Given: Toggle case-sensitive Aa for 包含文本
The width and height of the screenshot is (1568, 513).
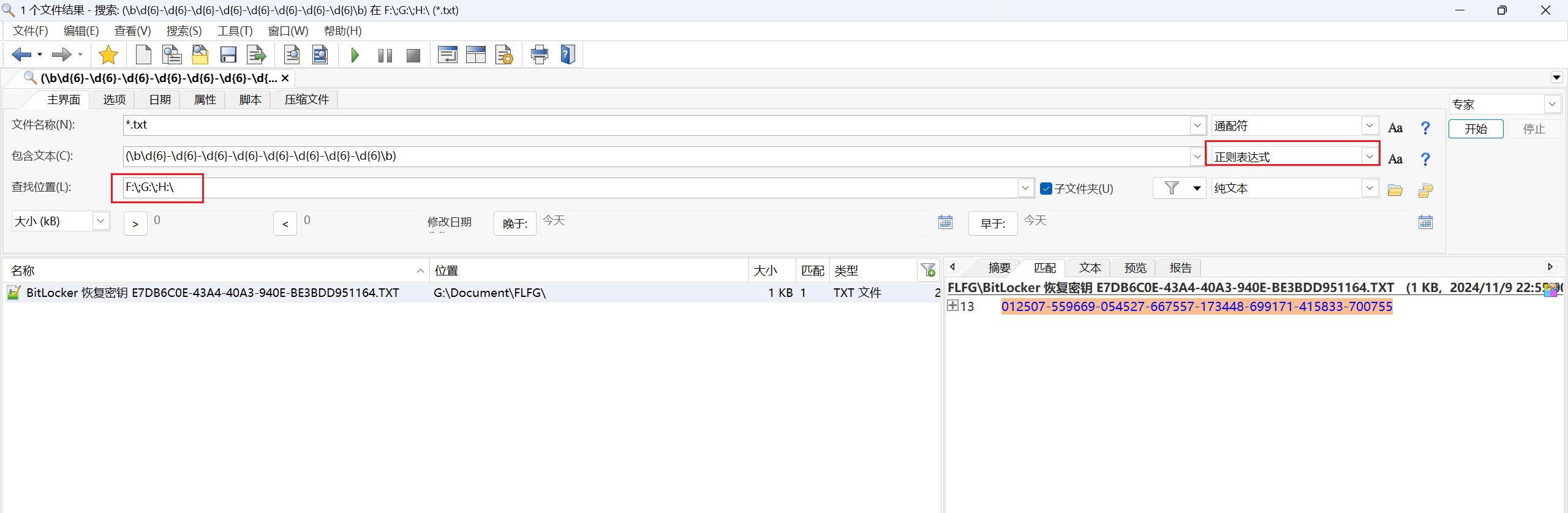Looking at the screenshot, I should click(1395, 159).
